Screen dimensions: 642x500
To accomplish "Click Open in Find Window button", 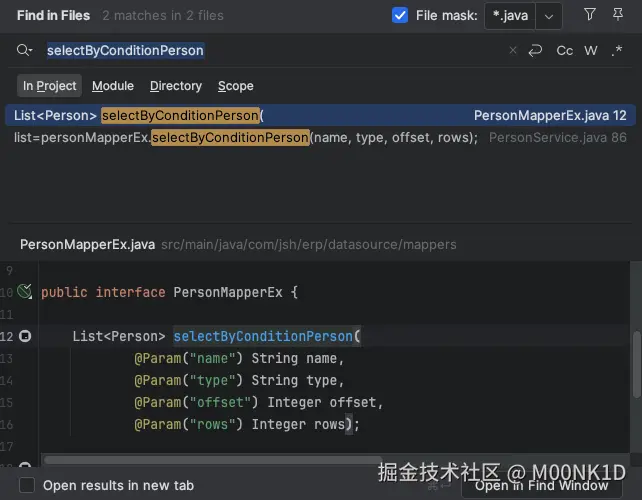I will (541, 486).
